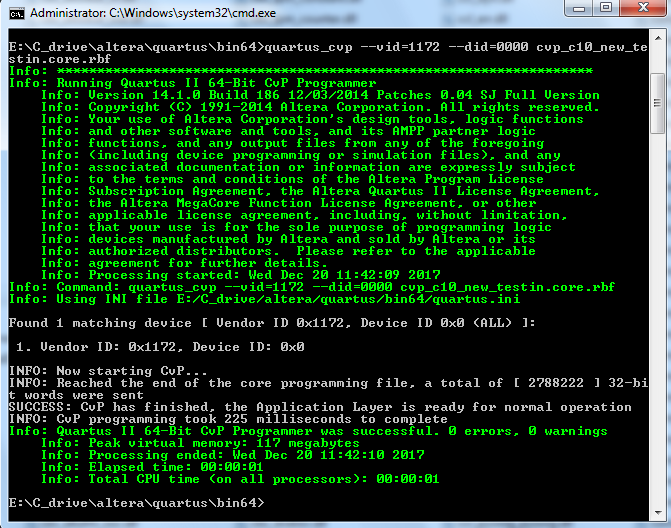Click the 'SUCCESS: CvP has finished' line
Viewport: 671px width, 528px height.
coord(320,406)
